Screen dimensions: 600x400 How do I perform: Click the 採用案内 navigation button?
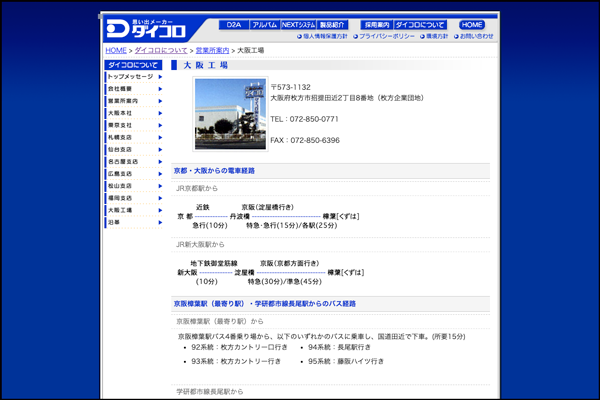coord(375,23)
